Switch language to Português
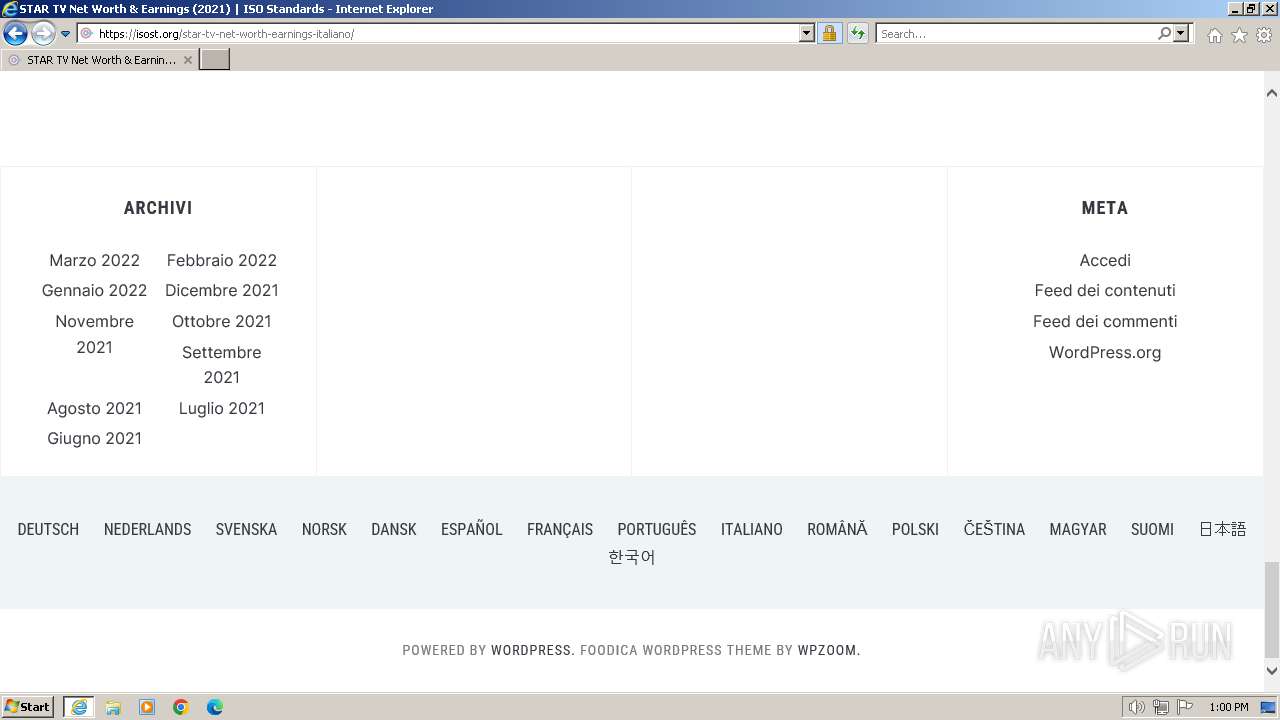 (657, 529)
